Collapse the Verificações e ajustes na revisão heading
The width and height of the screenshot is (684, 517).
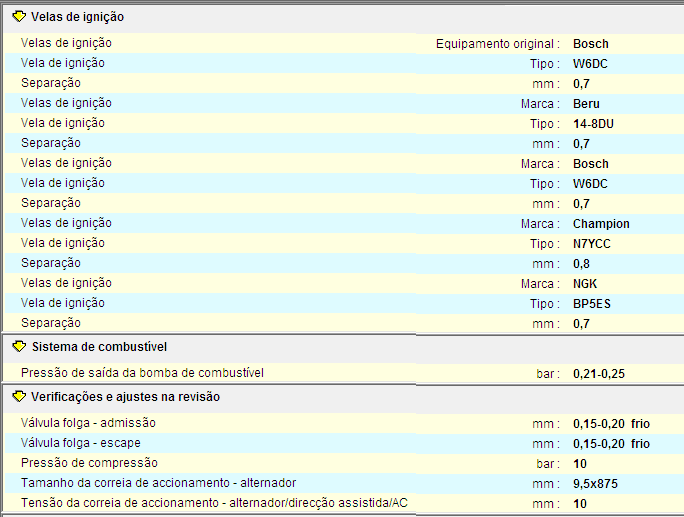pyautogui.click(x=125, y=397)
